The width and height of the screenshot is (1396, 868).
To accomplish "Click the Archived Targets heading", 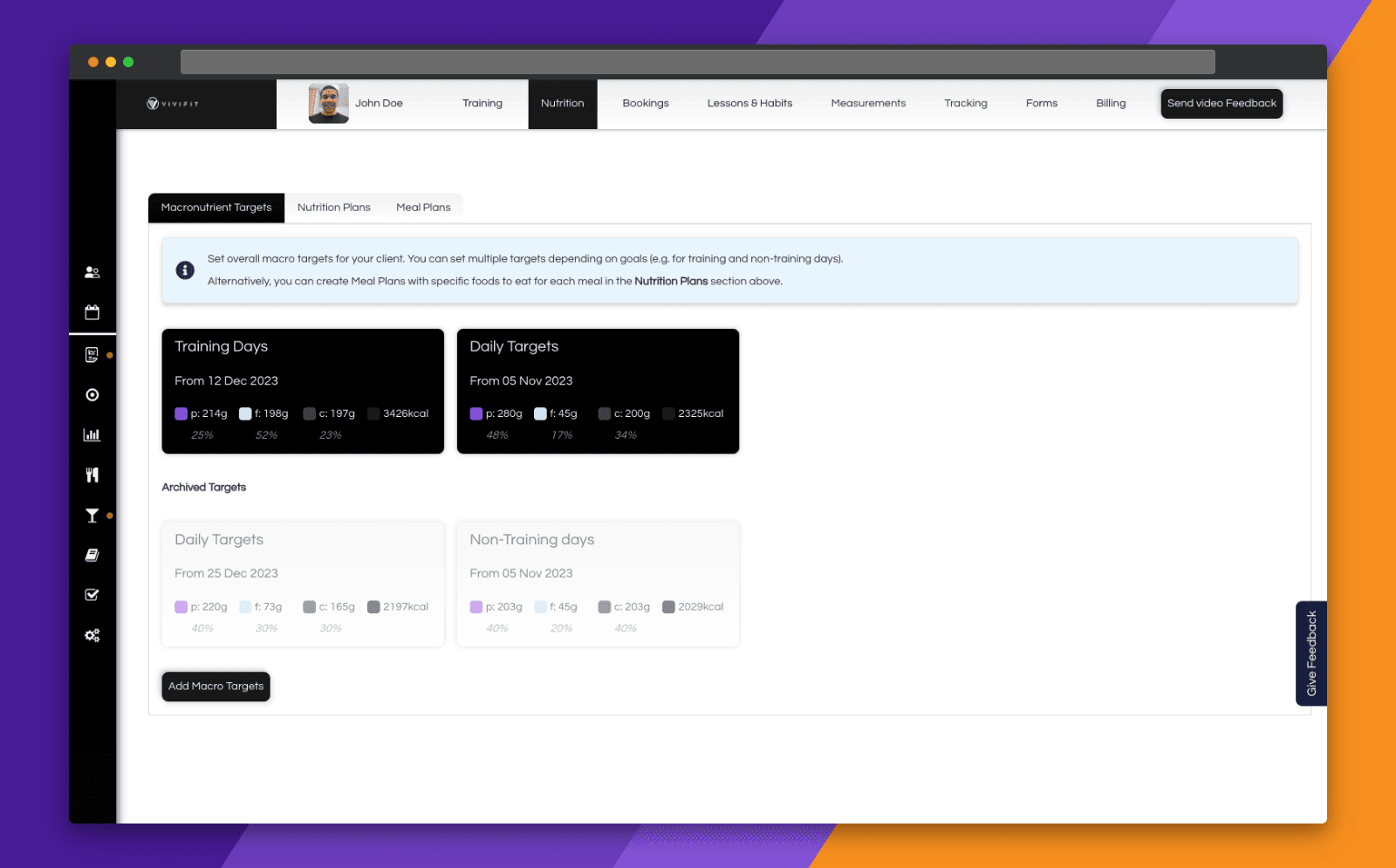I will (x=204, y=488).
